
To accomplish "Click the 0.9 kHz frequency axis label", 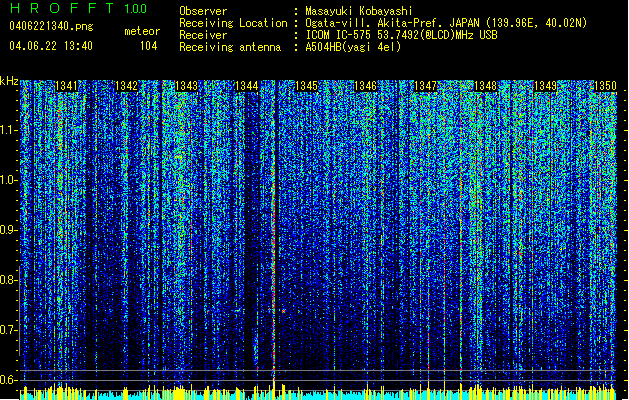I will pos(8,230).
